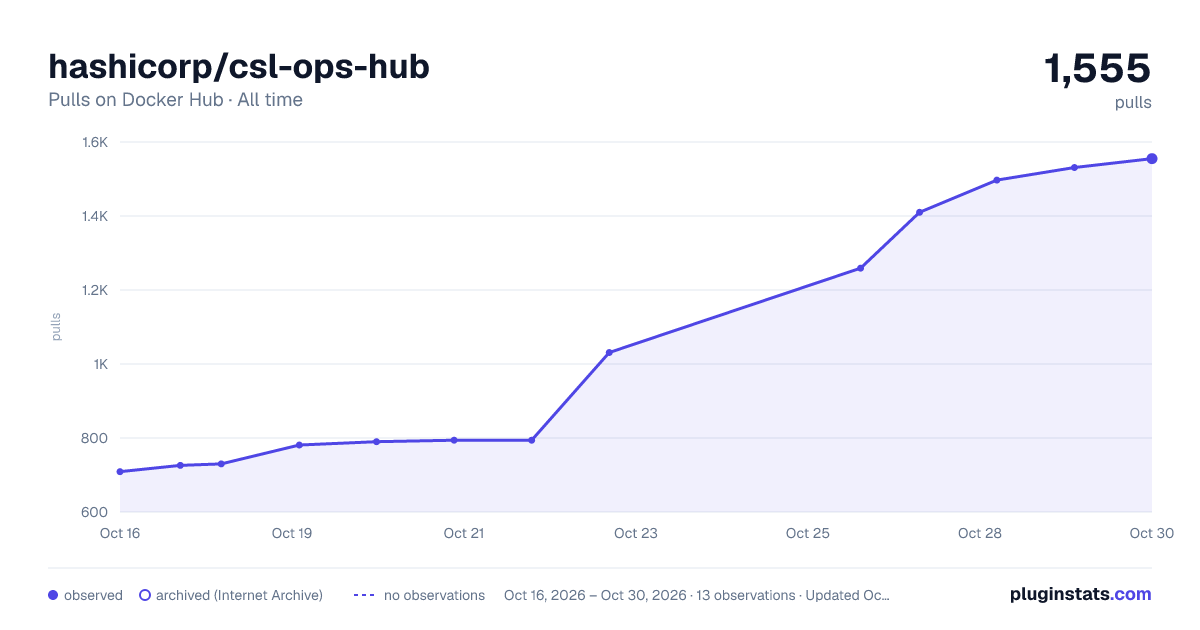
Task: Click the rotated 'pulls' y-axis title
Action: click(57, 327)
